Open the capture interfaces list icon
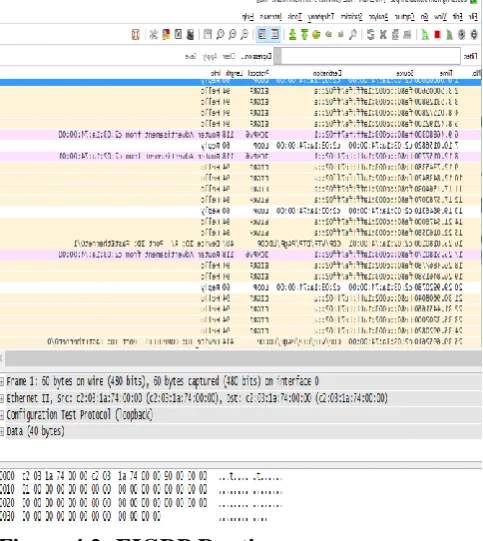The width and height of the screenshot is (483, 541). point(474,35)
